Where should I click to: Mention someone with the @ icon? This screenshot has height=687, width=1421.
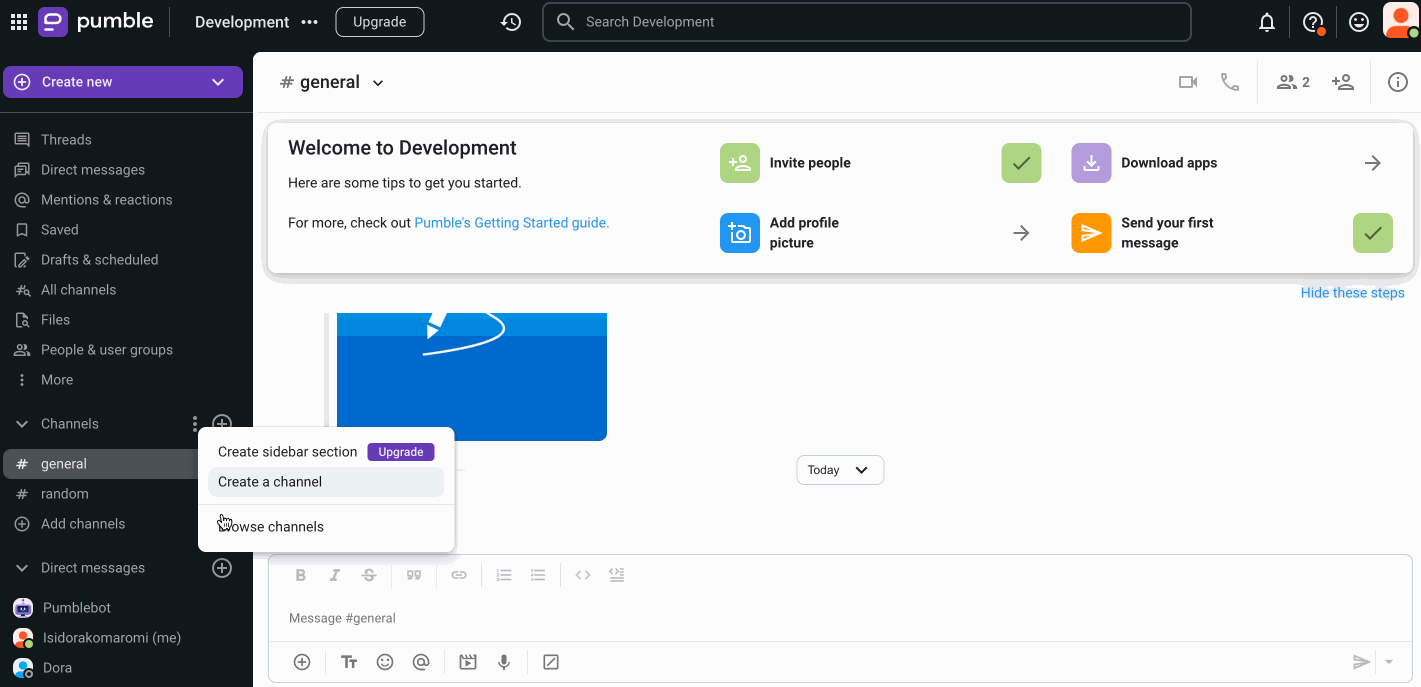421,662
